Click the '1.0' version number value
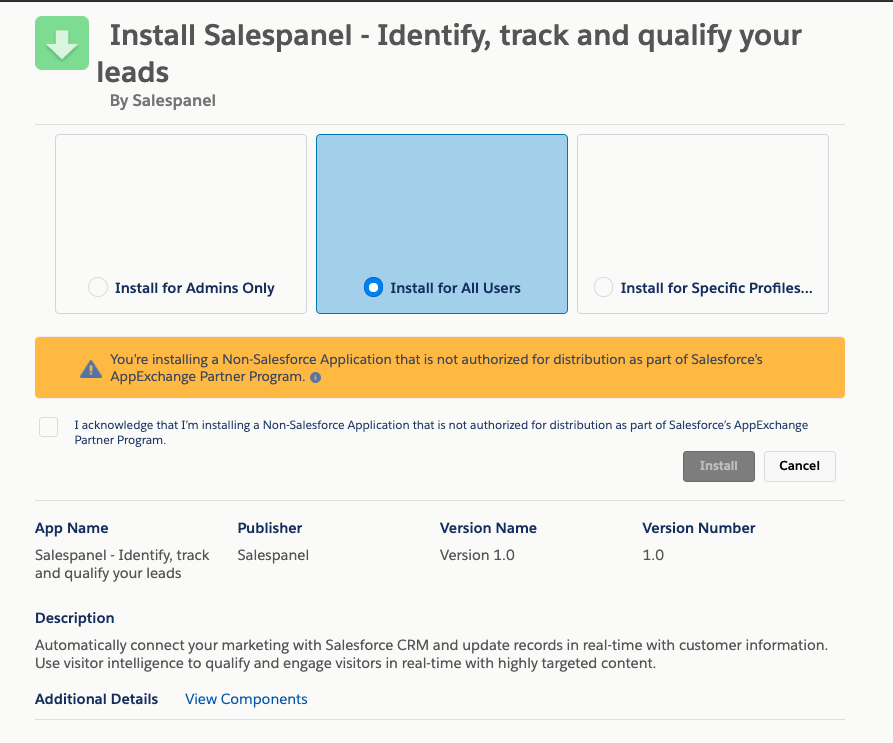 pos(653,555)
